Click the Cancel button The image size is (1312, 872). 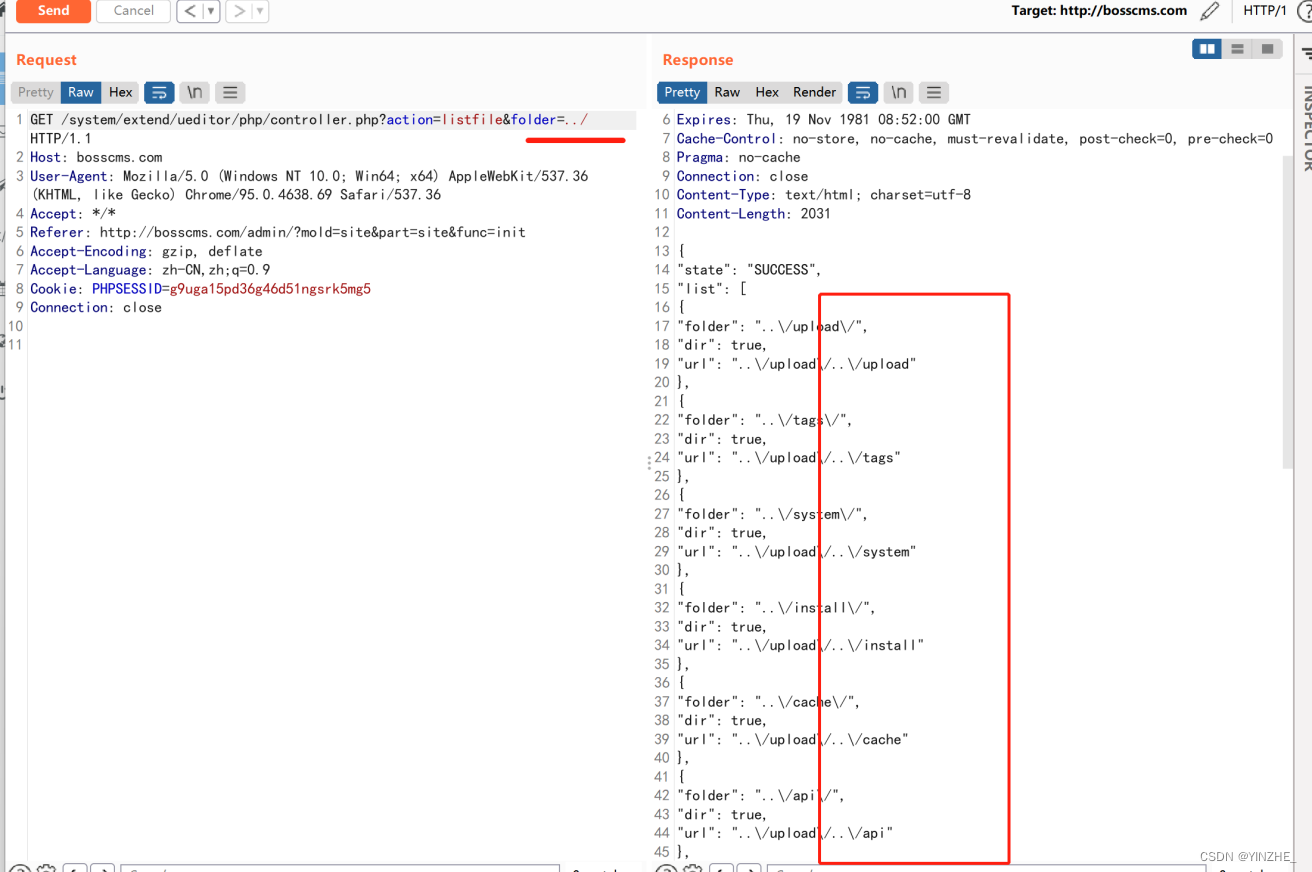pos(133,11)
